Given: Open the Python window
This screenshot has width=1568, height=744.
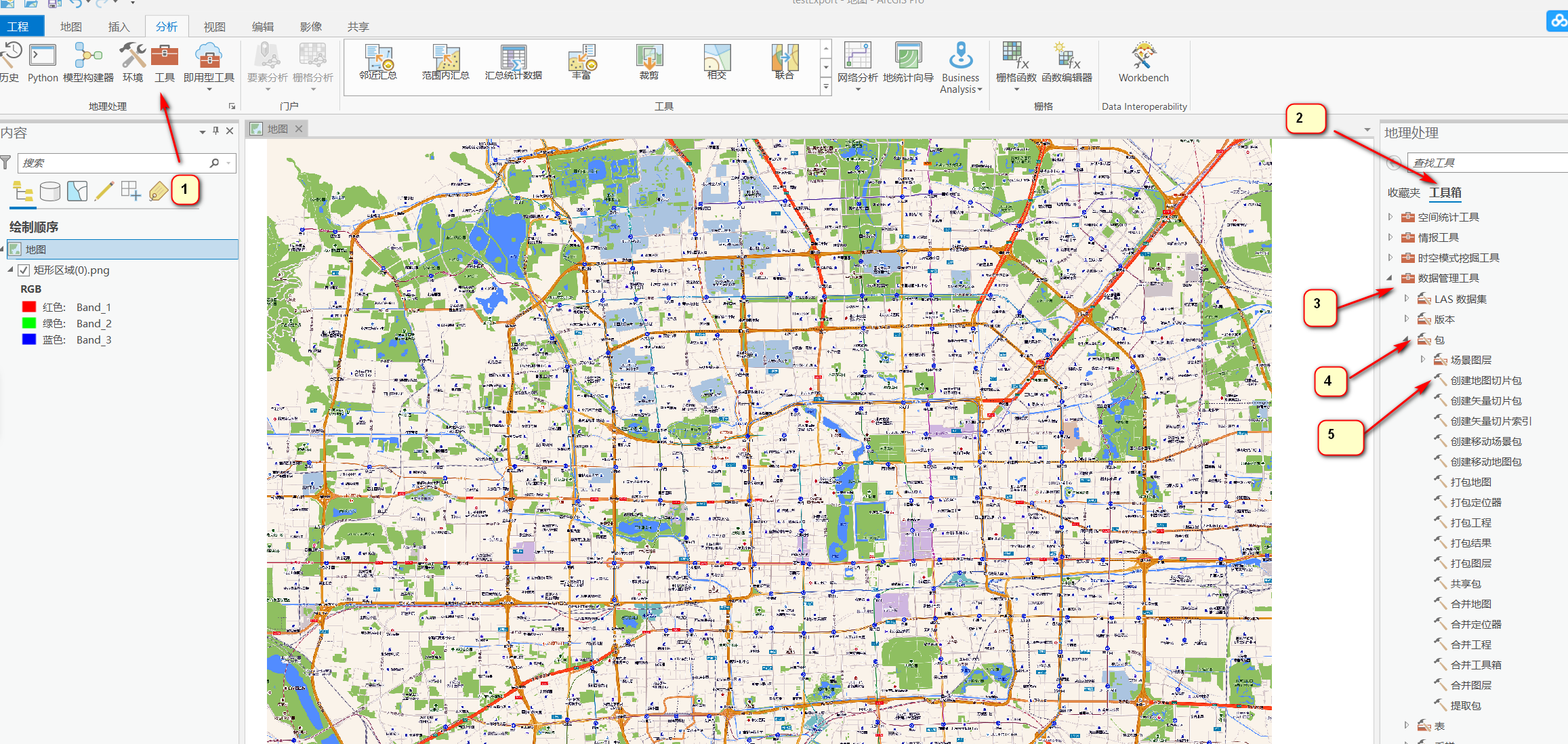Looking at the screenshot, I should [x=42, y=64].
